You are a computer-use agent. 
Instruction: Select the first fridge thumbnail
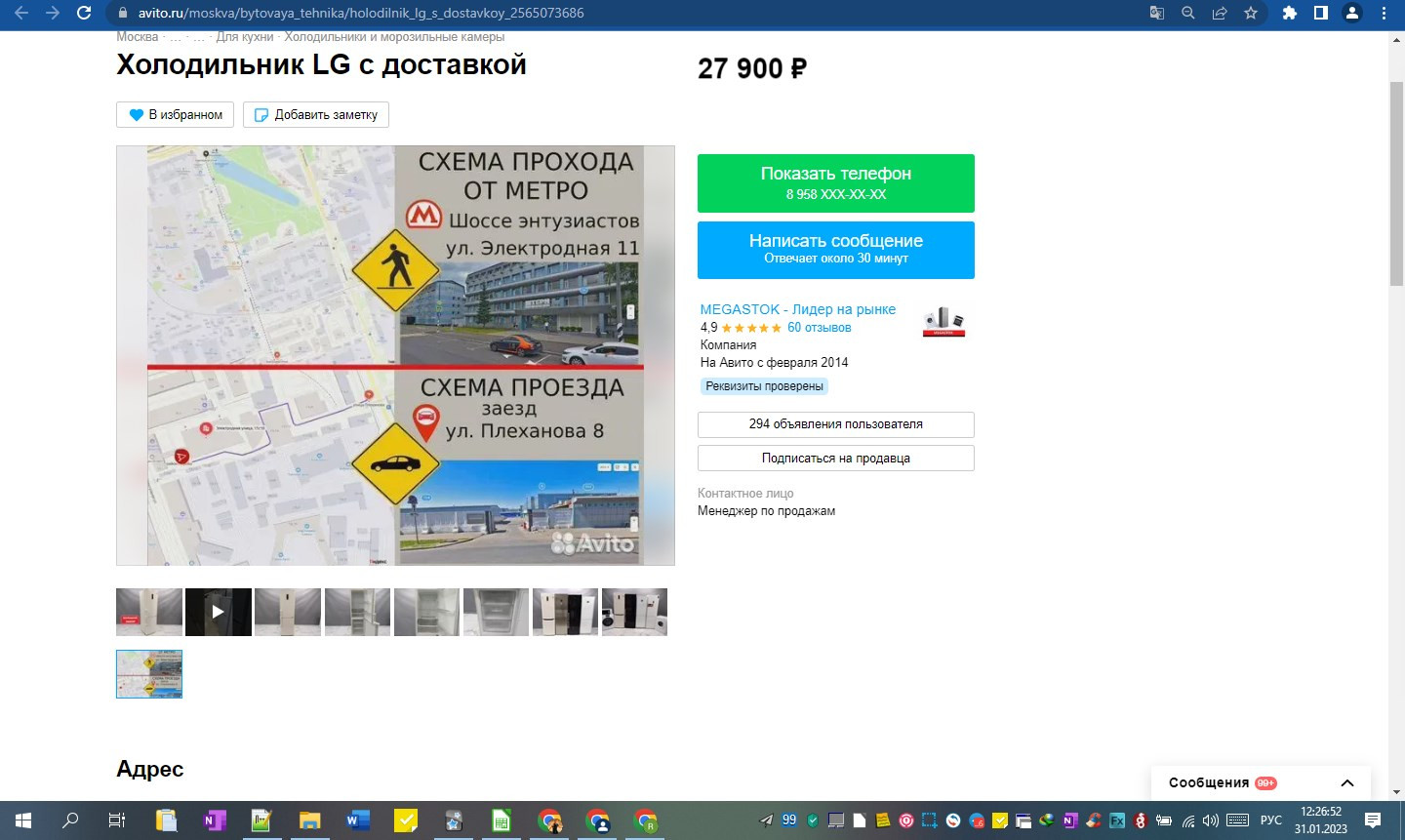tap(149, 612)
